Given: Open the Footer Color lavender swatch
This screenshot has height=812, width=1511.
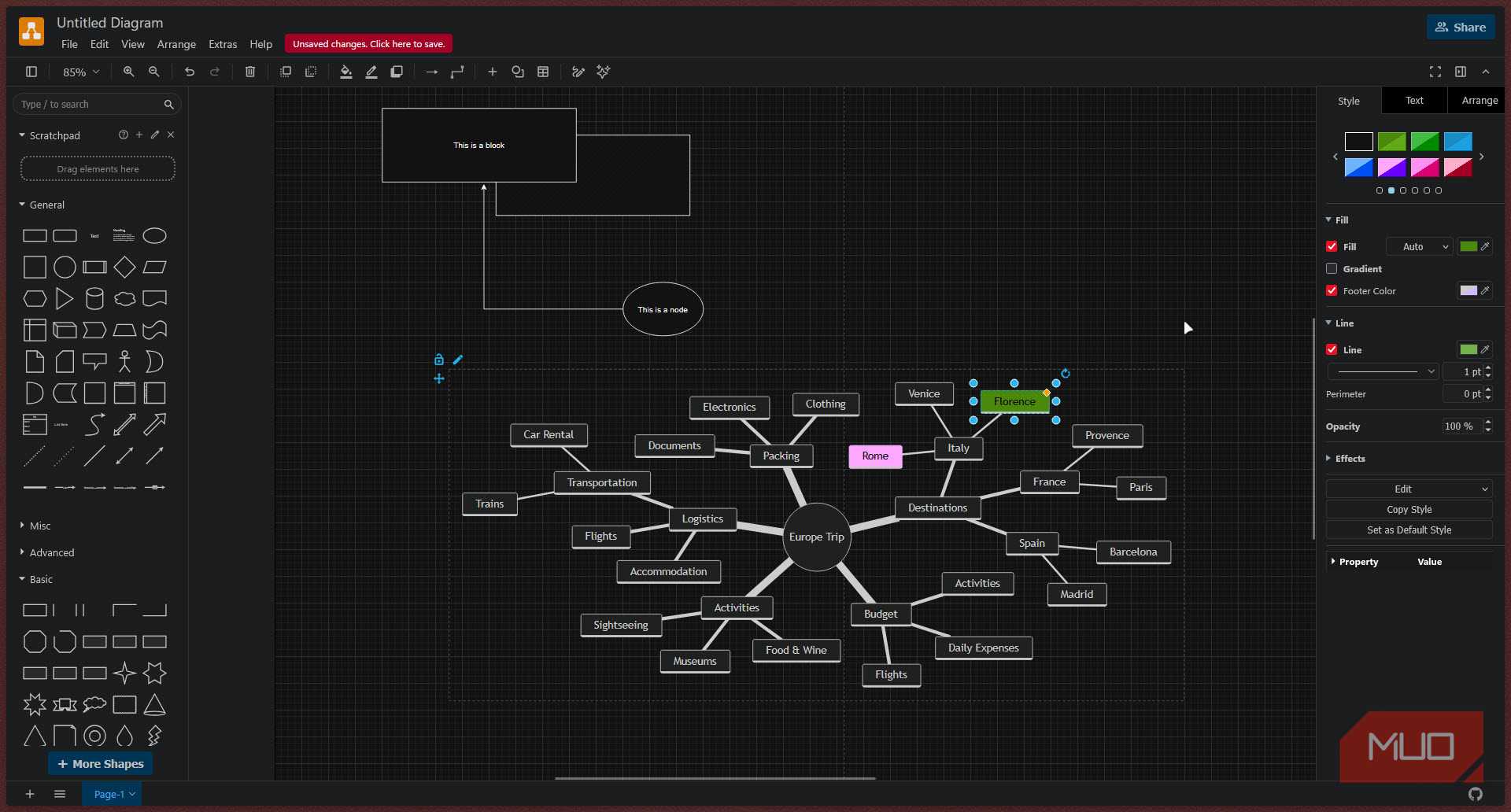Looking at the screenshot, I should [1469, 290].
